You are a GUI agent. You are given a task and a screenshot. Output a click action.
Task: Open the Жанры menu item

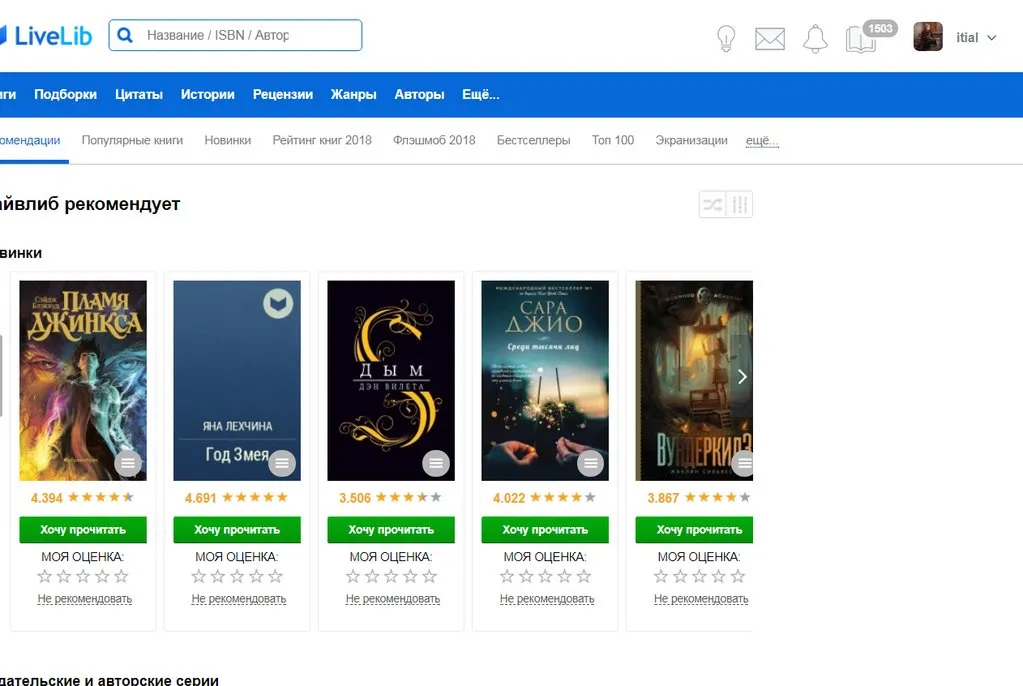coord(354,95)
